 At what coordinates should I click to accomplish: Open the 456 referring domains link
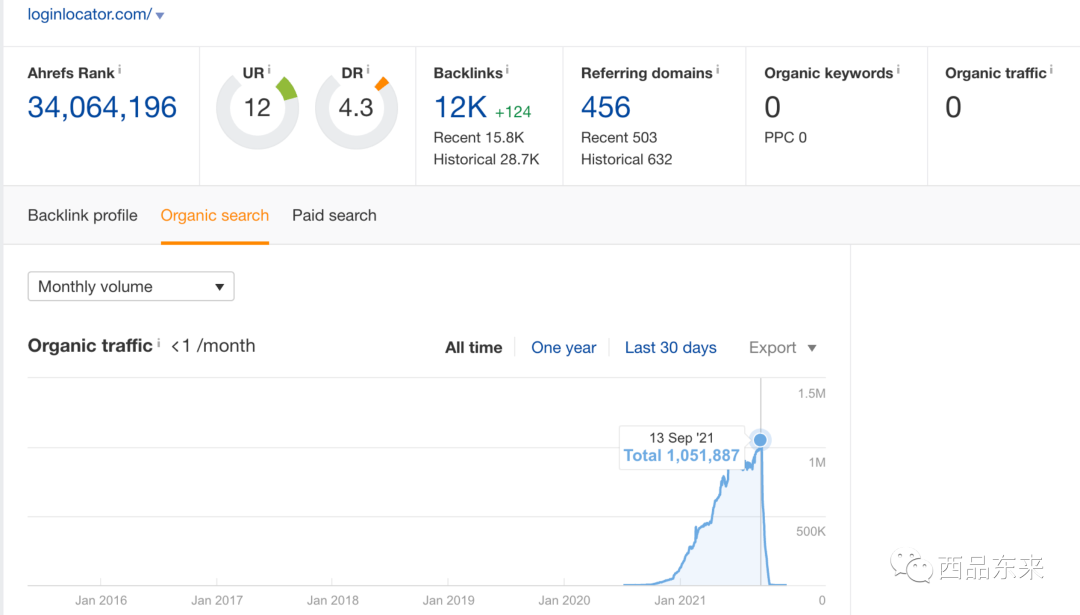pos(605,107)
